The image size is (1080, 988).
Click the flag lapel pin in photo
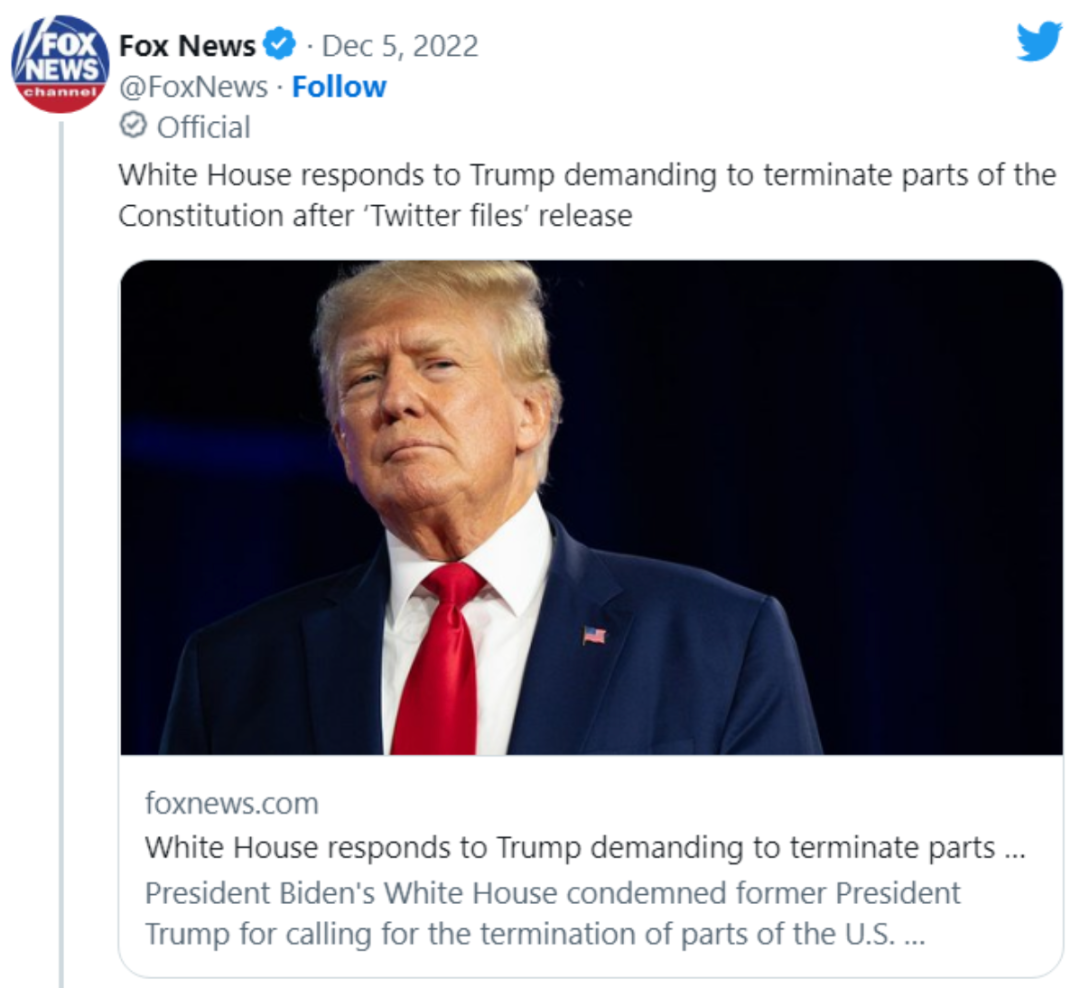click(x=594, y=635)
